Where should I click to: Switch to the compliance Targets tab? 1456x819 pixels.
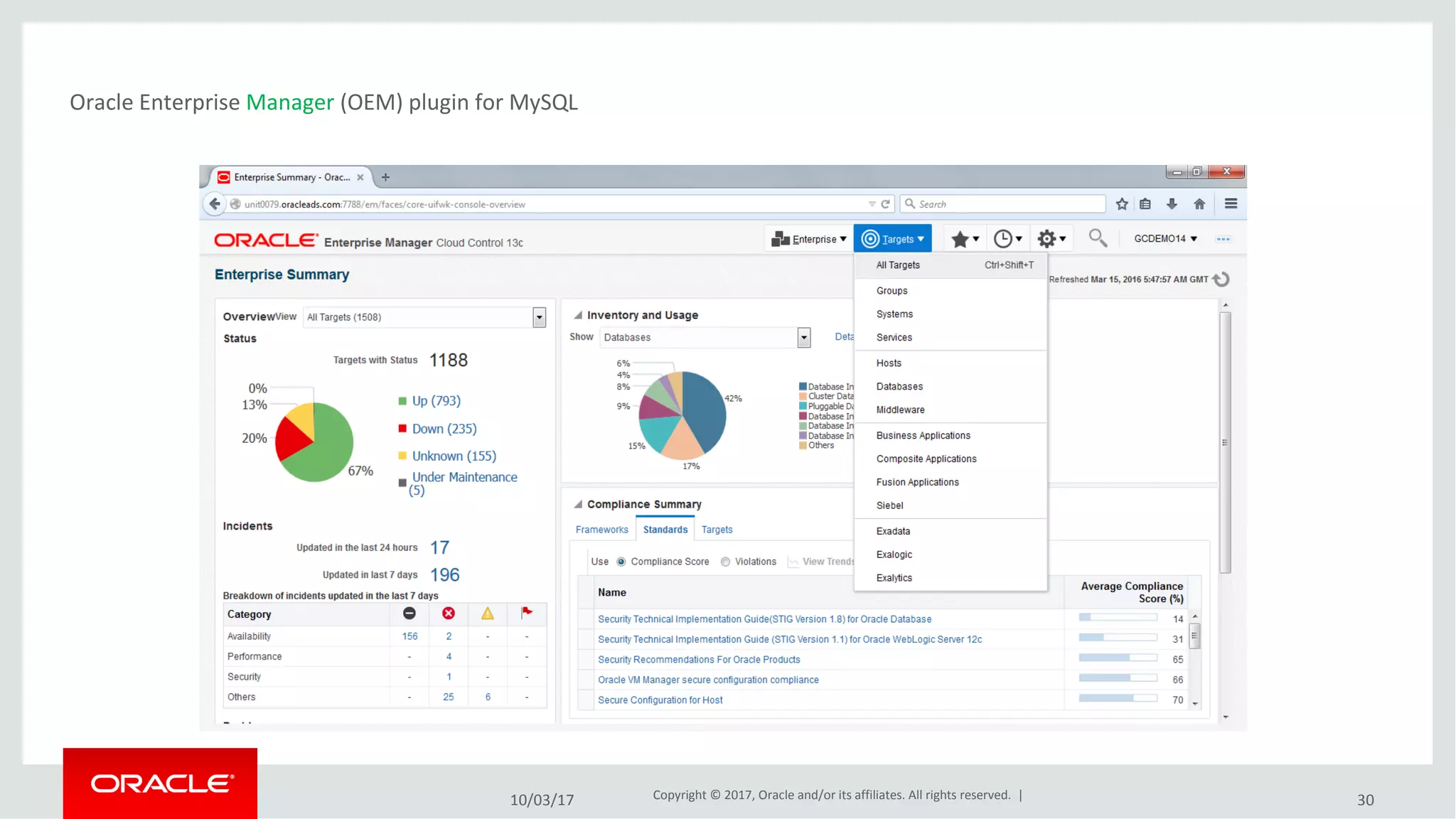point(717,530)
